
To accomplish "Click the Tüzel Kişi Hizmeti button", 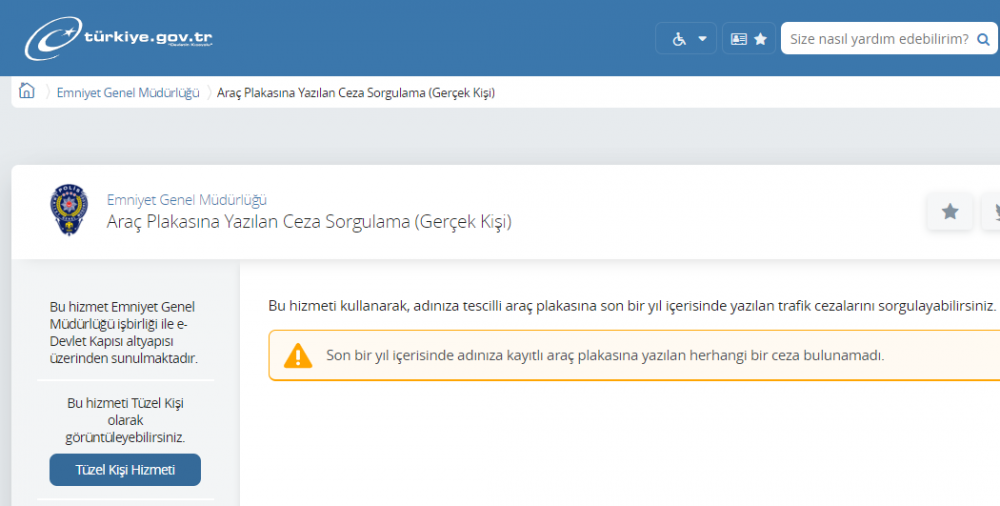I will [x=125, y=470].
